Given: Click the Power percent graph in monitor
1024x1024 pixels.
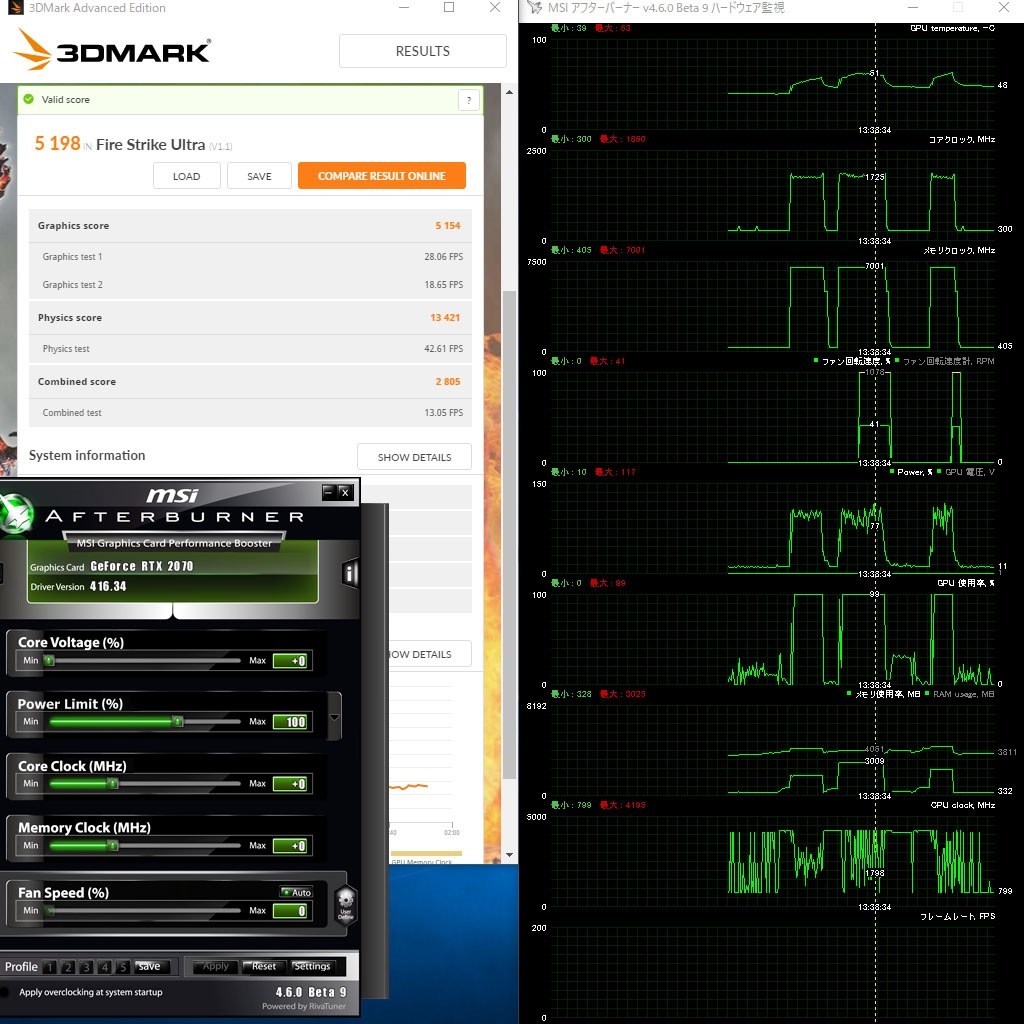Looking at the screenshot, I should pos(772,529).
